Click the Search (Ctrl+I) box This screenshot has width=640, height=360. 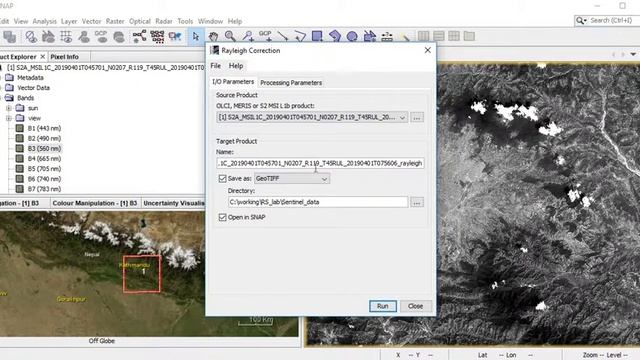click(x=611, y=20)
